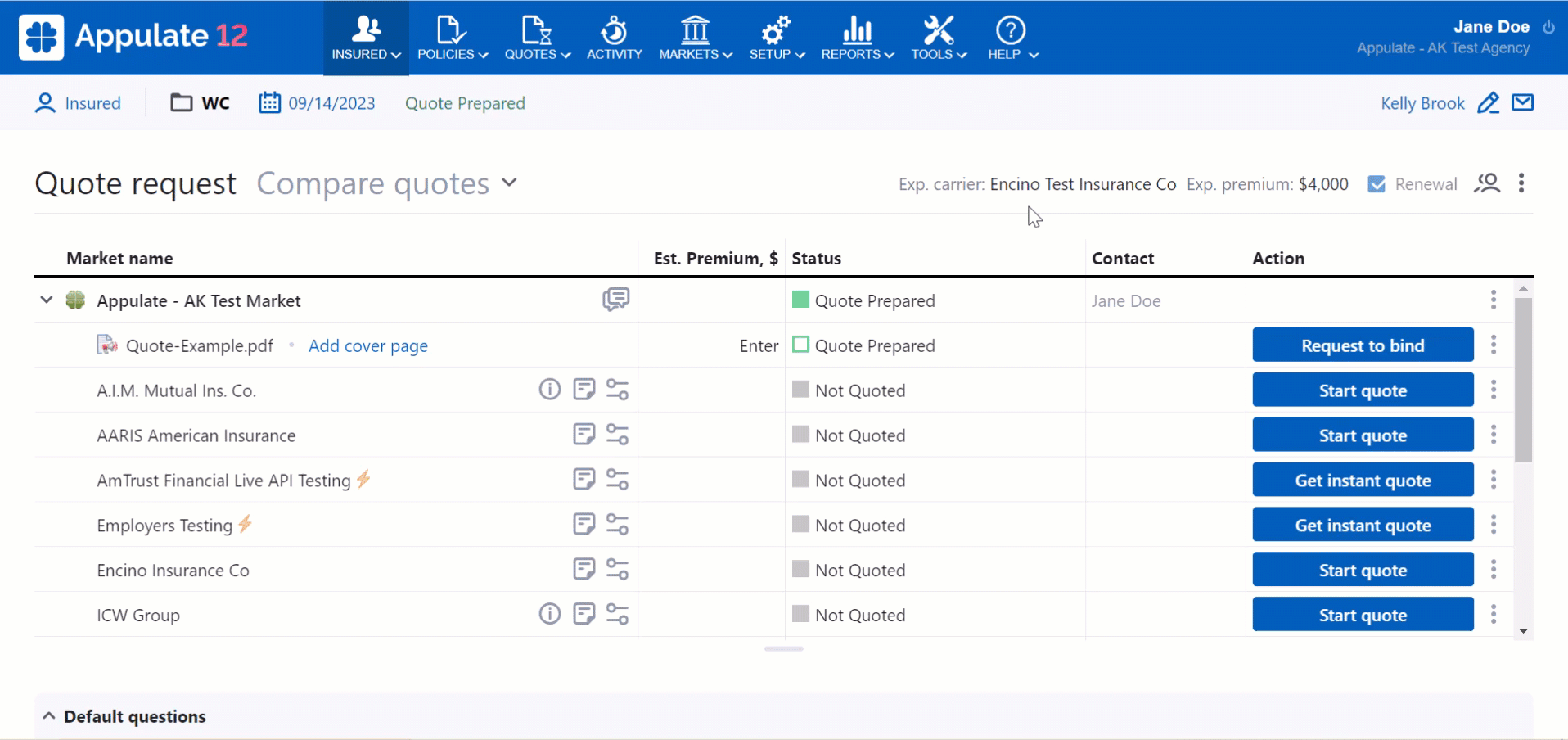This screenshot has width=1568, height=740.
Task: Open the quote request more options menu
Action: click(x=1521, y=183)
